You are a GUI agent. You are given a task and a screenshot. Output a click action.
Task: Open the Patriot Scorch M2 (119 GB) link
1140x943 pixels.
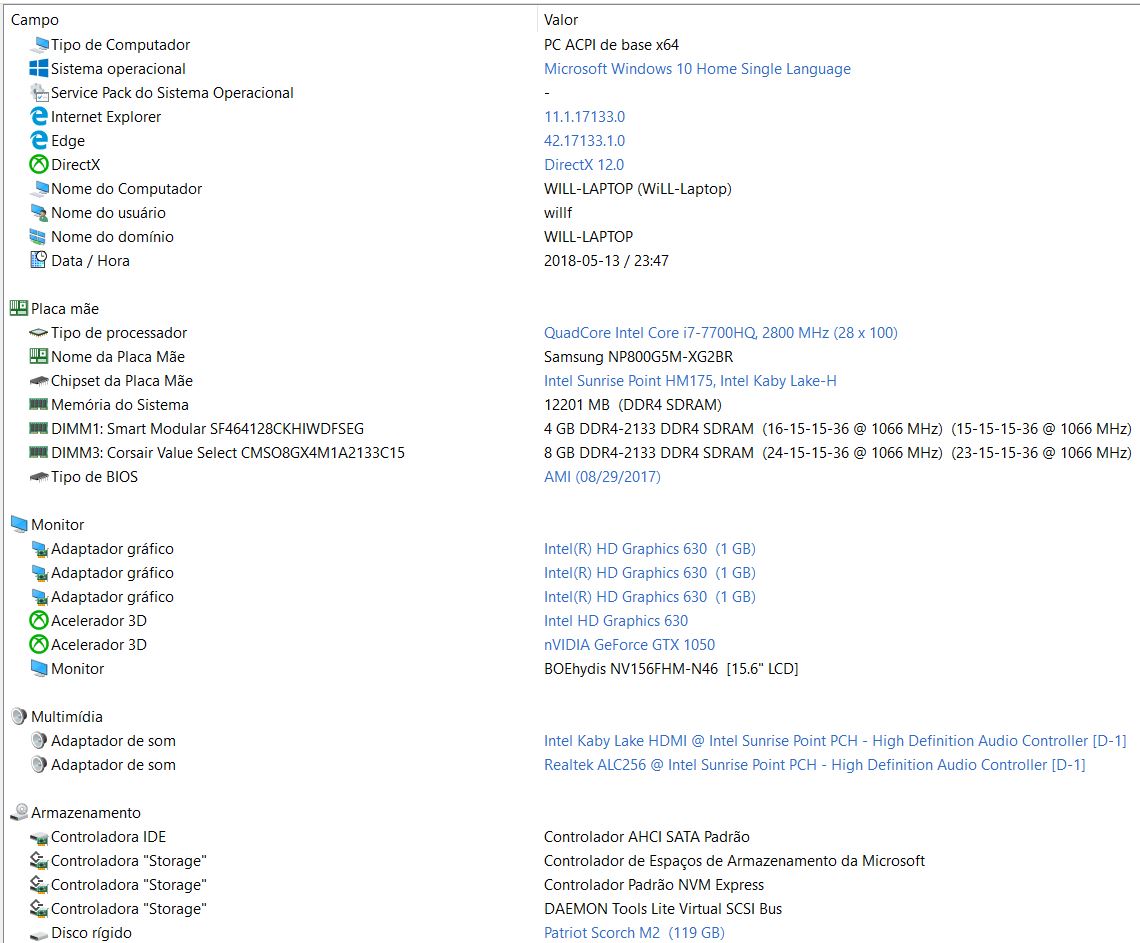634,932
